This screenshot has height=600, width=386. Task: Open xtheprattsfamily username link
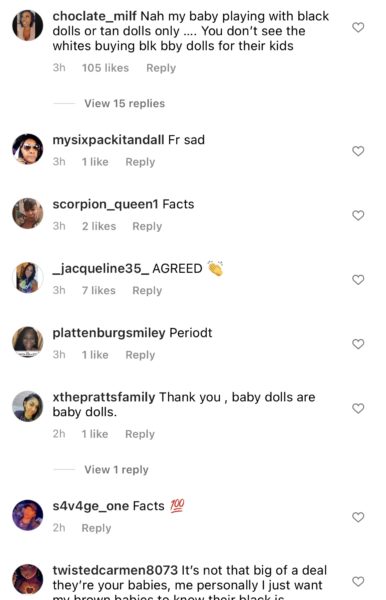pyautogui.click(x=104, y=397)
